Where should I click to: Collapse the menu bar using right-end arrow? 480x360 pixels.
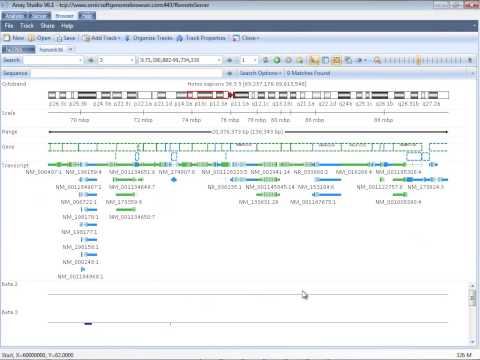click(x=474, y=26)
